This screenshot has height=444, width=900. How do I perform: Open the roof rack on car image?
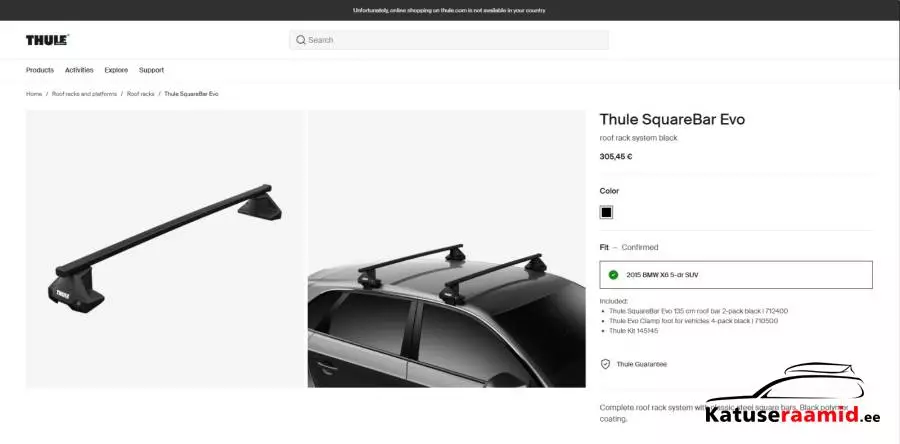click(447, 248)
